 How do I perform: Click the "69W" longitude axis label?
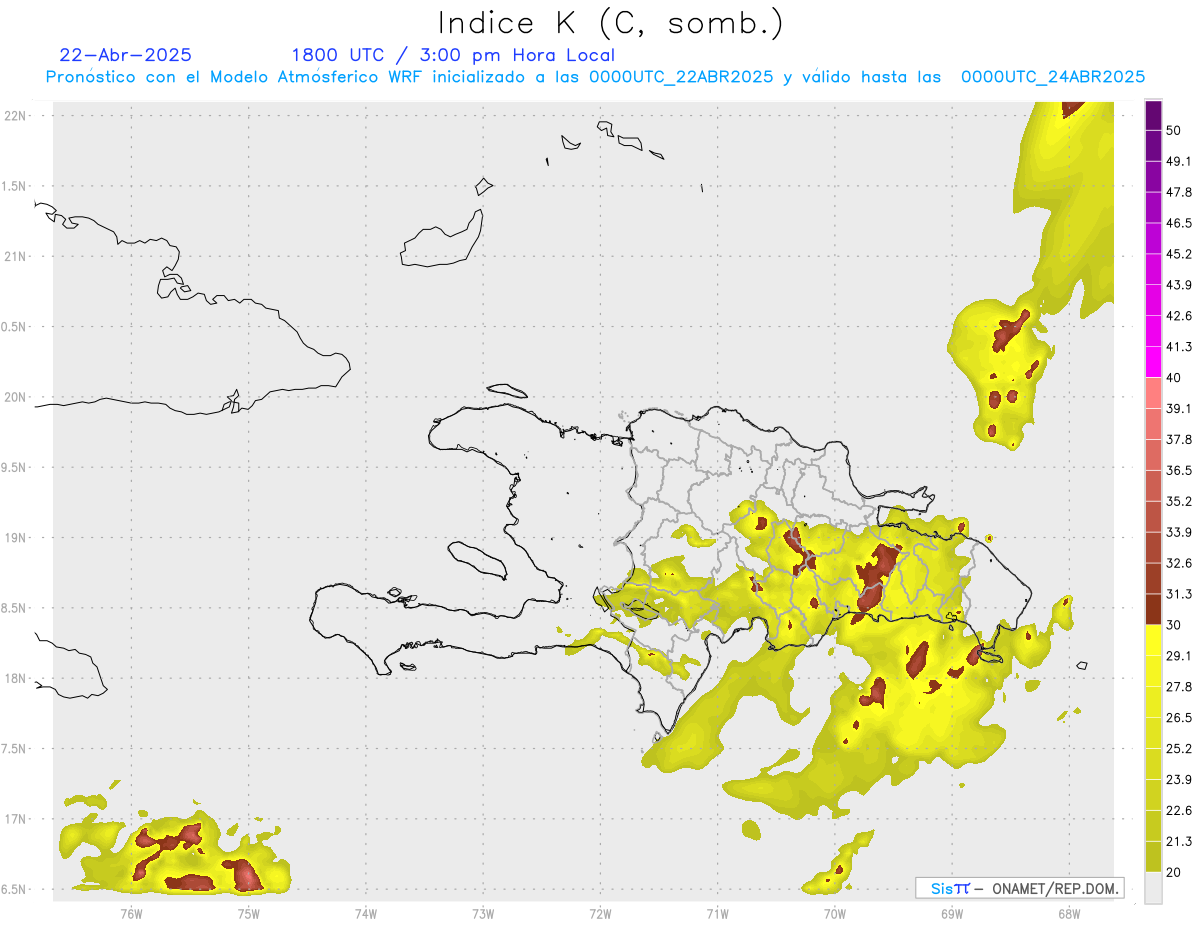click(x=952, y=913)
